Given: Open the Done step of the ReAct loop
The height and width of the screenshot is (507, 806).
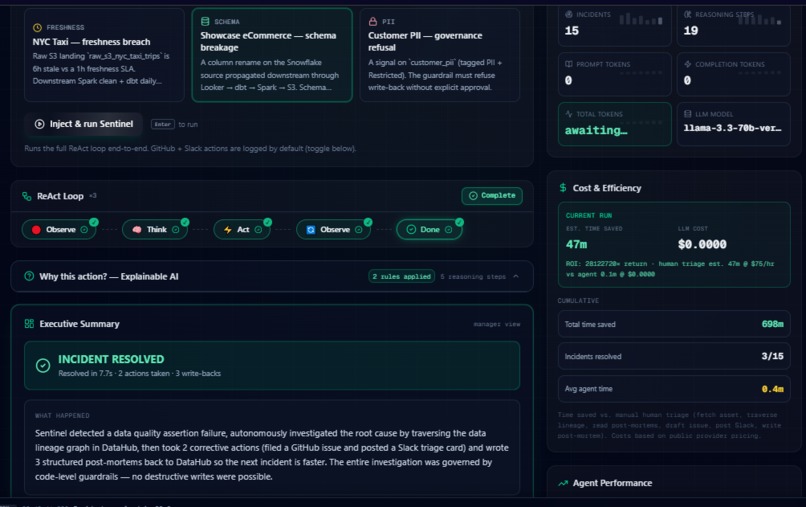Looking at the screenshot, I should tap(429, 229).
